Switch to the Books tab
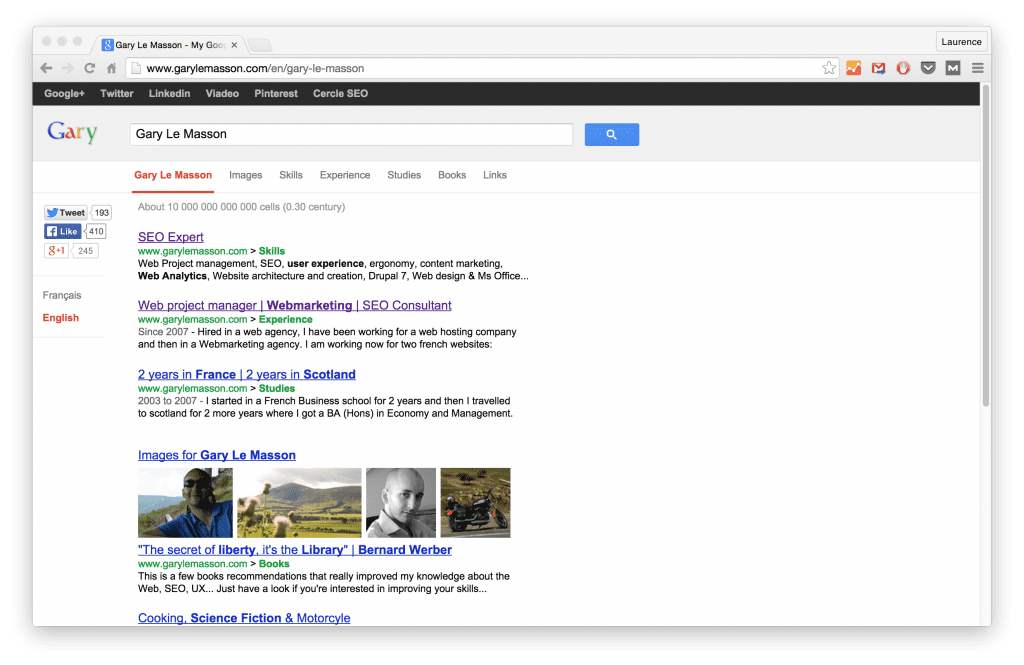Screen dimensions: 1024x665 (452, 175)
